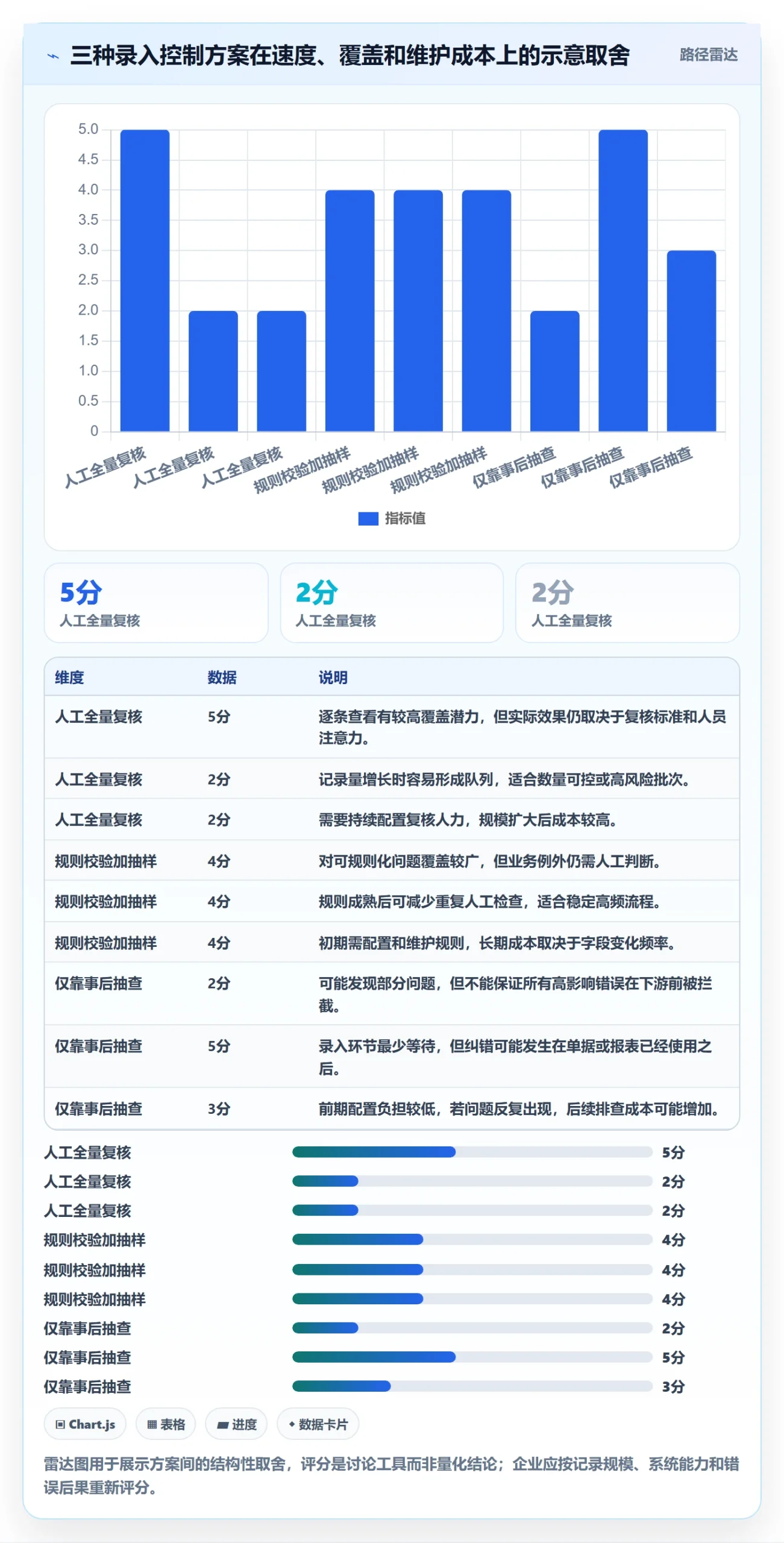Viewport: 784px width, 1543px height.
Task: Click table text 录入环节最少等待
Action: tap(377, 1046)
